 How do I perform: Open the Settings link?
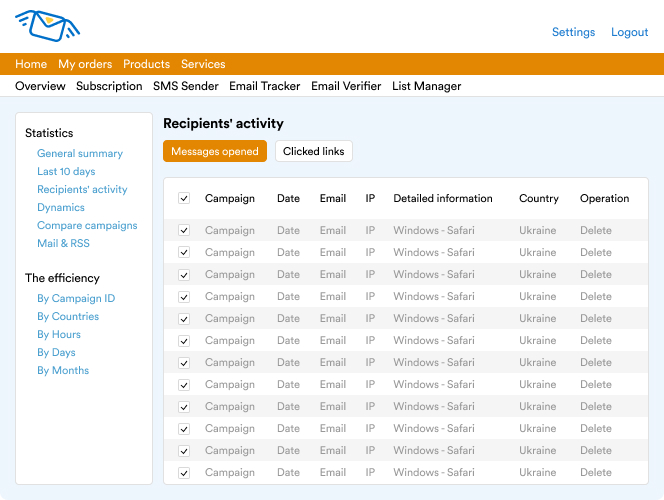[573, 32]
